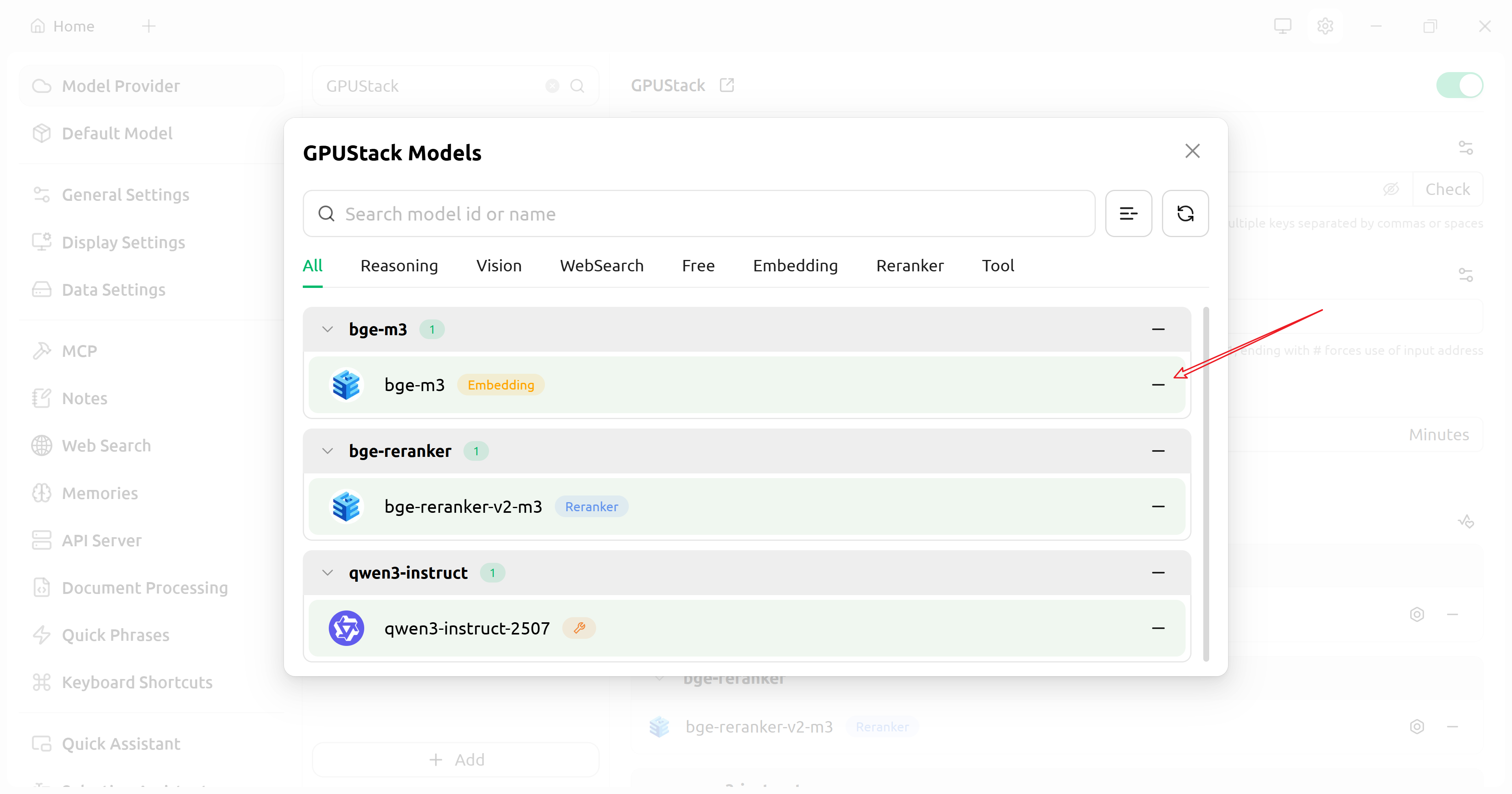The height and width of the screenshot is (794, 1512).
Task: Open GPUStack external link icon
Action: tap(726, 86)
